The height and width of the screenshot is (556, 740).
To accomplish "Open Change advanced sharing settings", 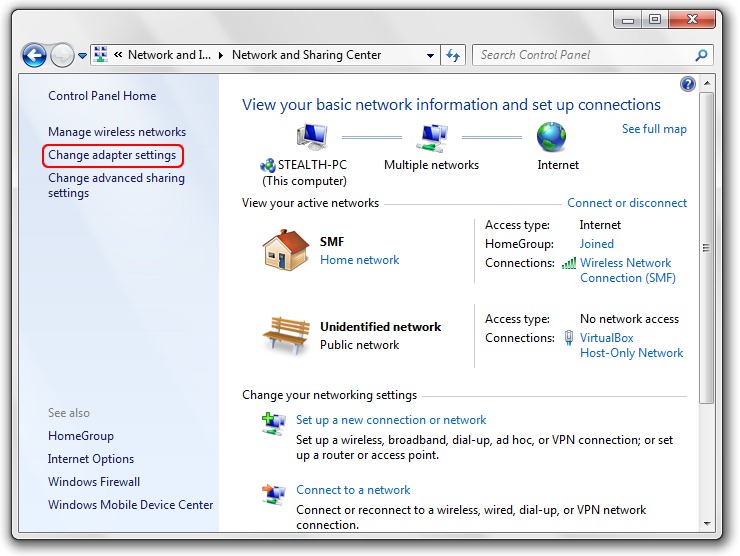I will (x=116, y=185).
